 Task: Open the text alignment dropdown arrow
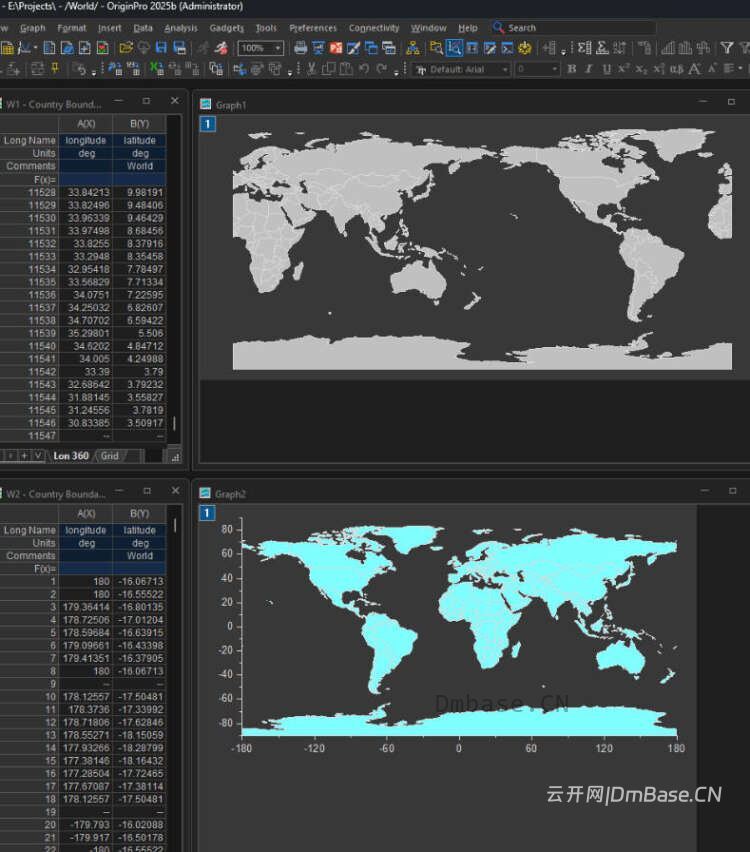(x=740, y=69)
